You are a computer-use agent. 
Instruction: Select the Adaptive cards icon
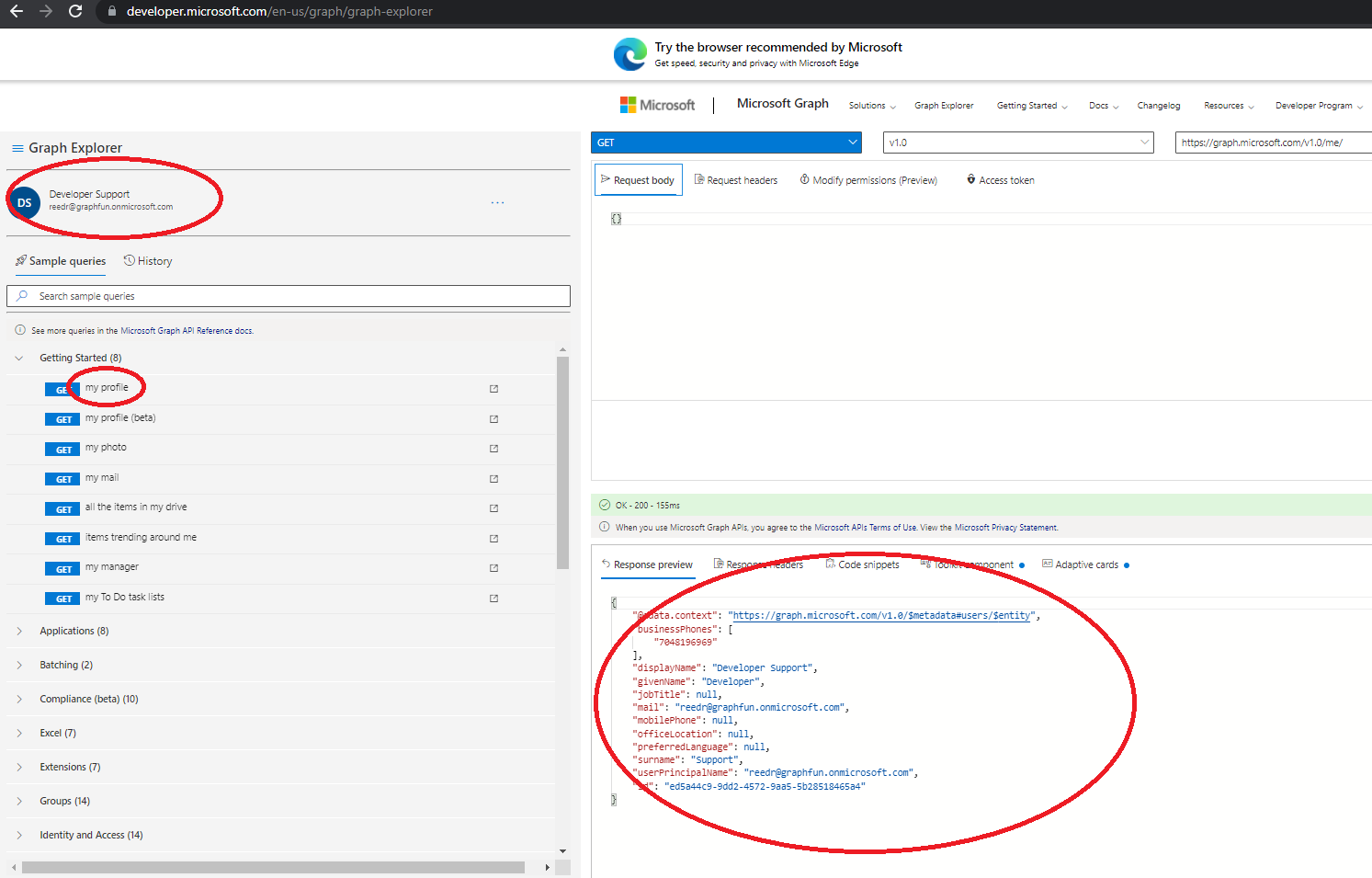pyautogui.click(x=1047, y=564)
